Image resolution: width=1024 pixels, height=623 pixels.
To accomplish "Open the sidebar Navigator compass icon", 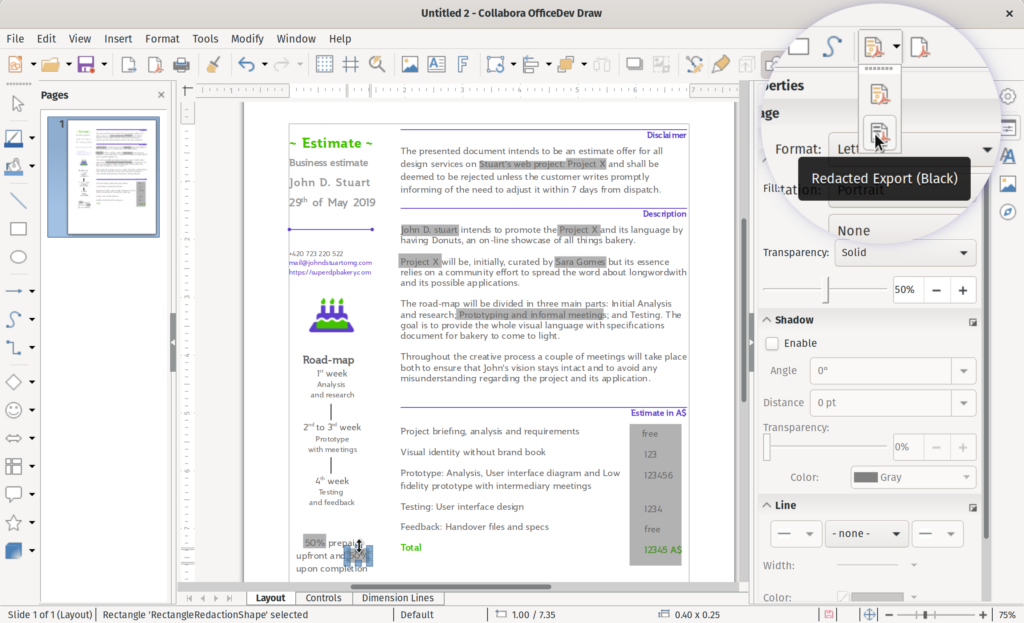I will (1007, 212).
